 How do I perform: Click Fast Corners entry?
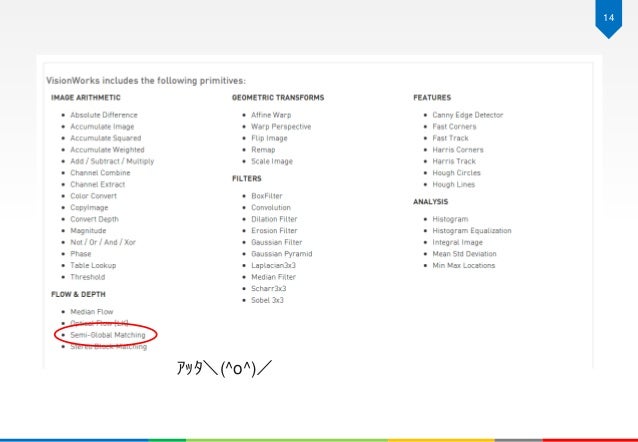(x=454, y=127)
